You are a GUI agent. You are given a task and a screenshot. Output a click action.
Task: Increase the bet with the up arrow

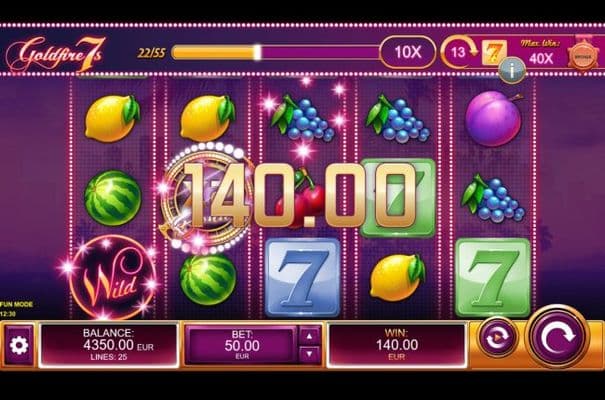tap(309, 336)
